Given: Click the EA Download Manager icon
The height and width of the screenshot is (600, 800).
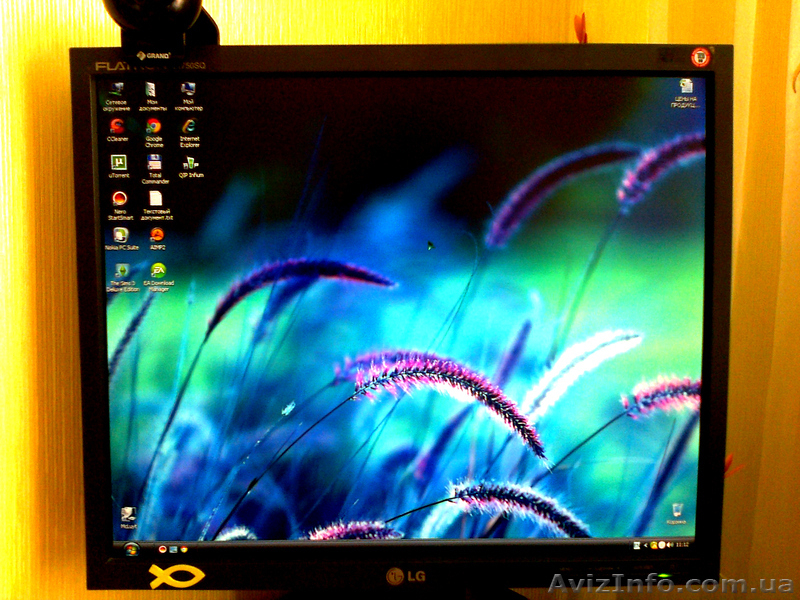Looking at the screenshot, I should (158, 270).
